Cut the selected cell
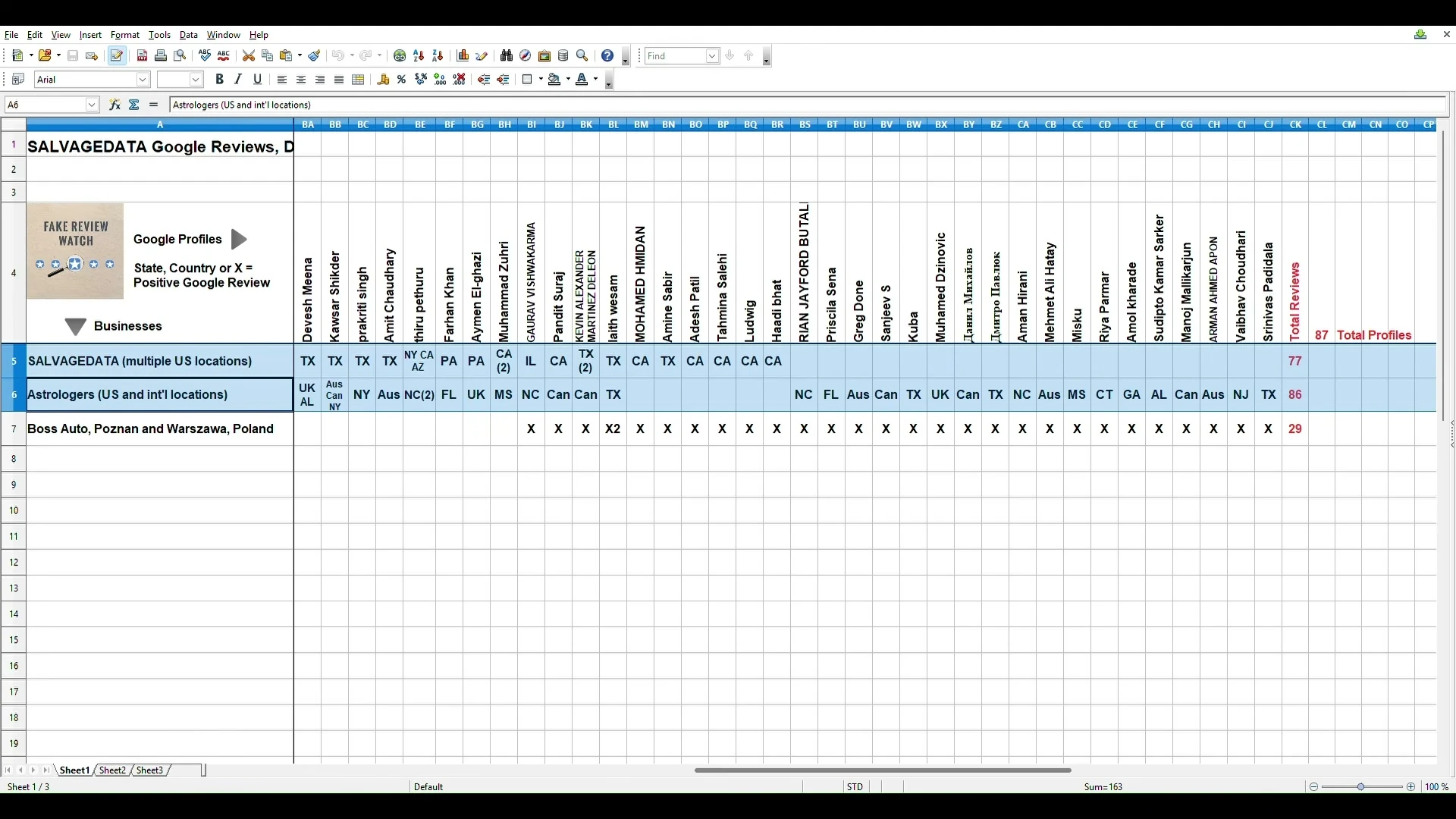Viewport: 1456px width, 819px height. click(249, 56)
